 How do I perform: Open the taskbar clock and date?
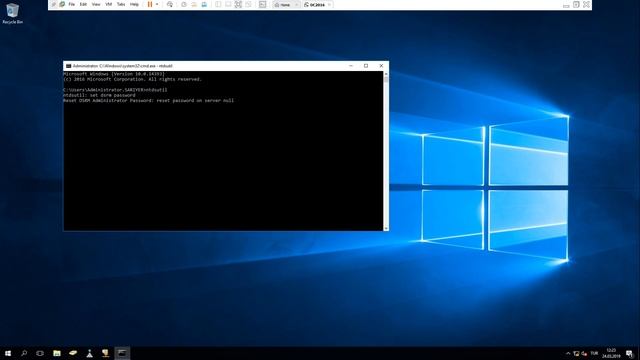pyautogui.click(x=611, y=353)
